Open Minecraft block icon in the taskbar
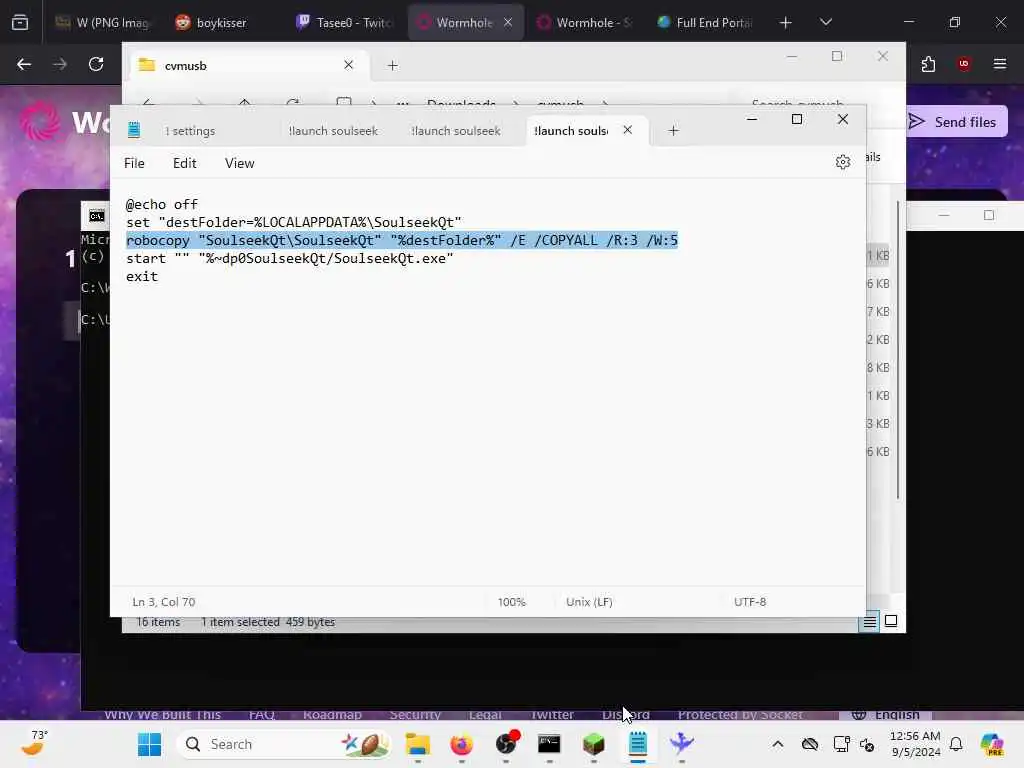Viewport: 1024px width, 768px height. (x=594, y=744)
